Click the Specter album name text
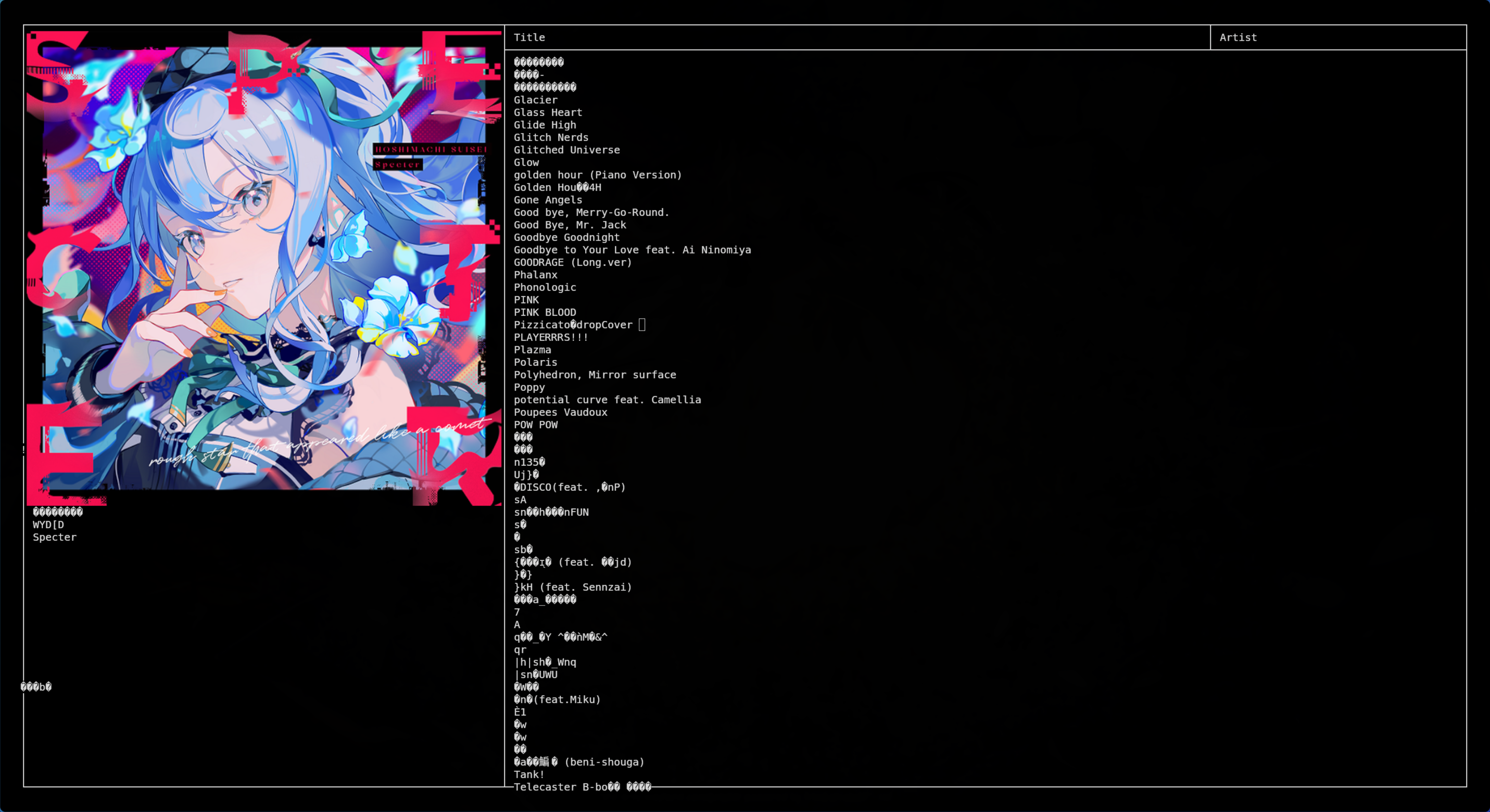This screenshot has width=1490, height=812. click(x=54, y=537)
